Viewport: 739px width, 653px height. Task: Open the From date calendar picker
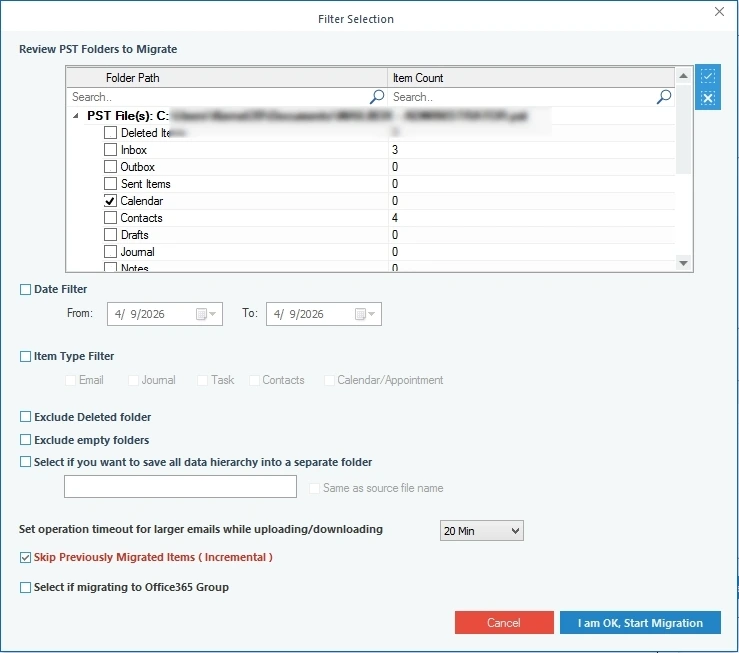click(x=206, y=314)
